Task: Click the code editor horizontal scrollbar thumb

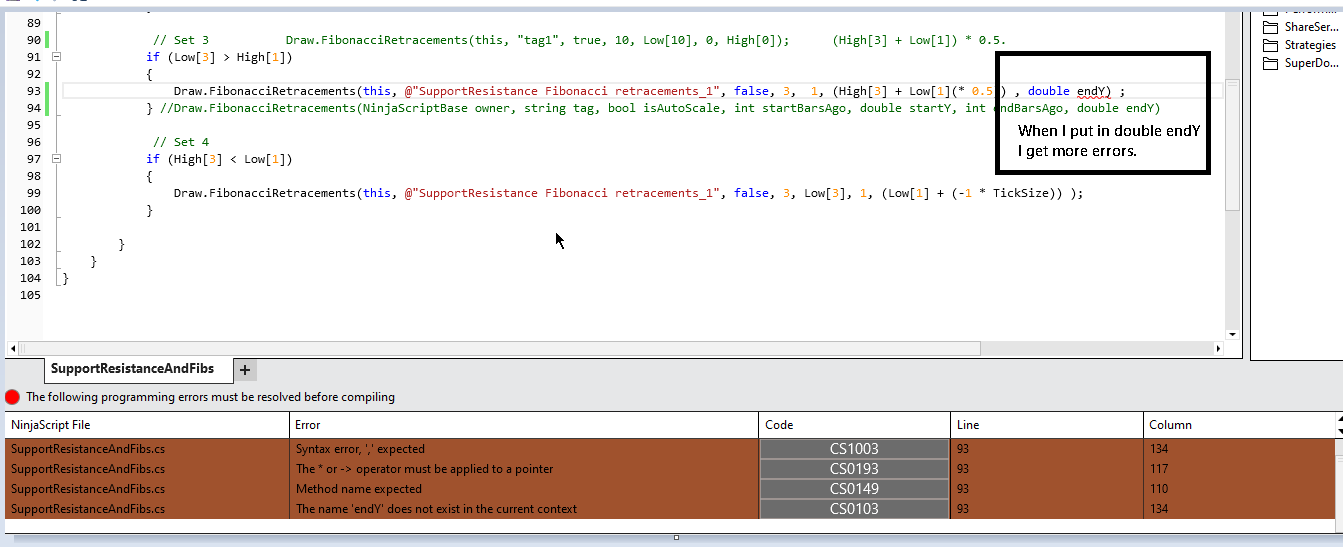Action: 500,349
